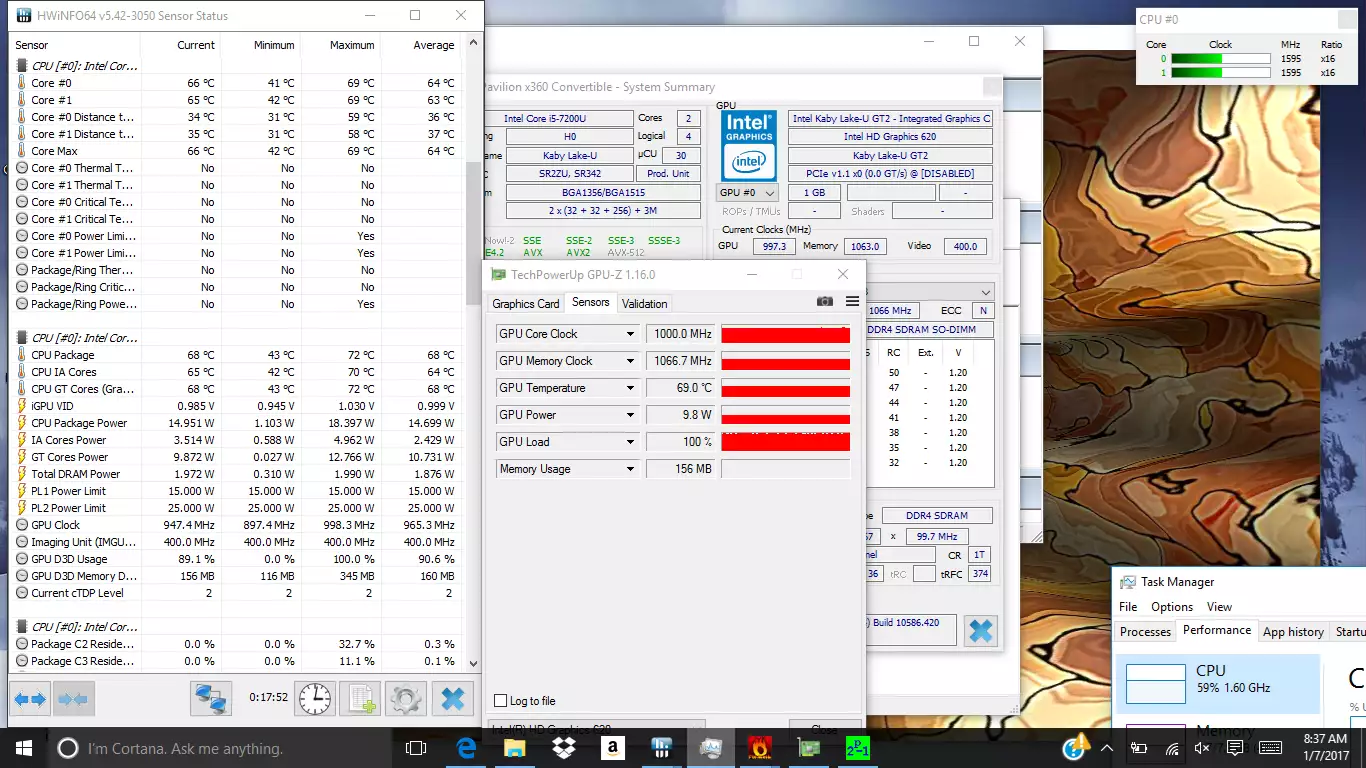Click the blue X button in System Summary
1366x768 pixels.
click(x=981, y=630)
